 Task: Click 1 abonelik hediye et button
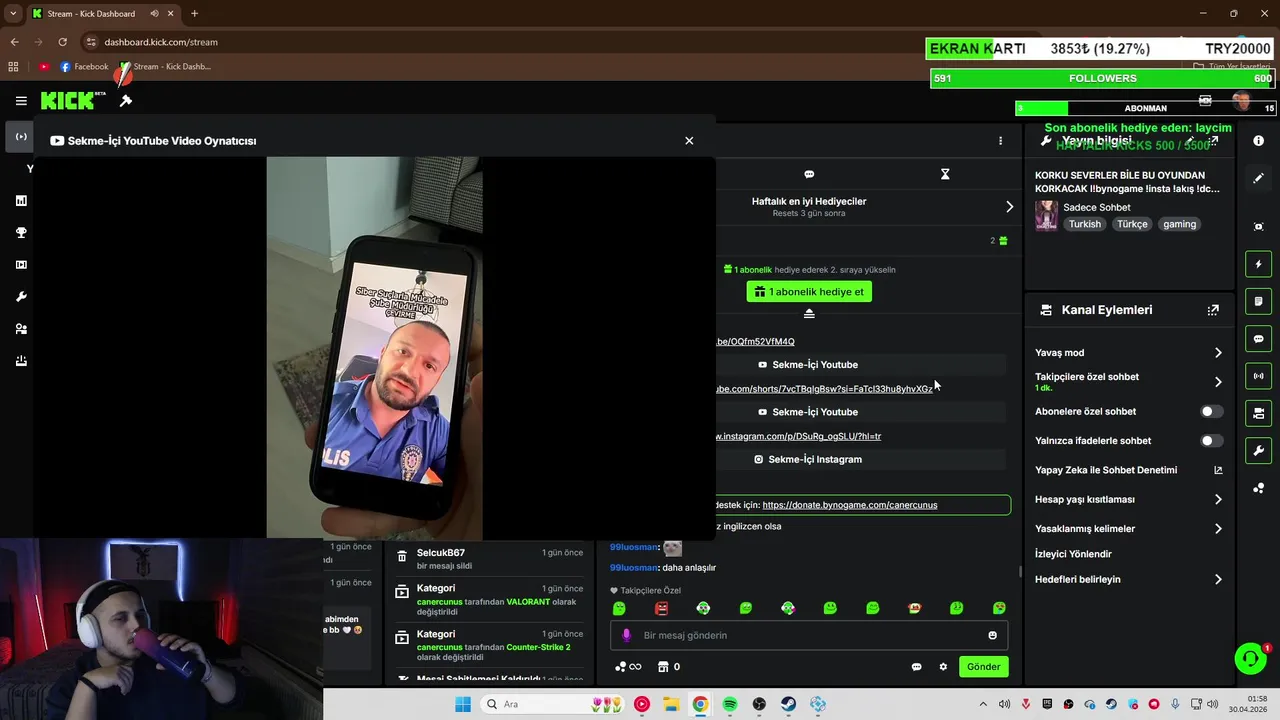coord(809,292)
